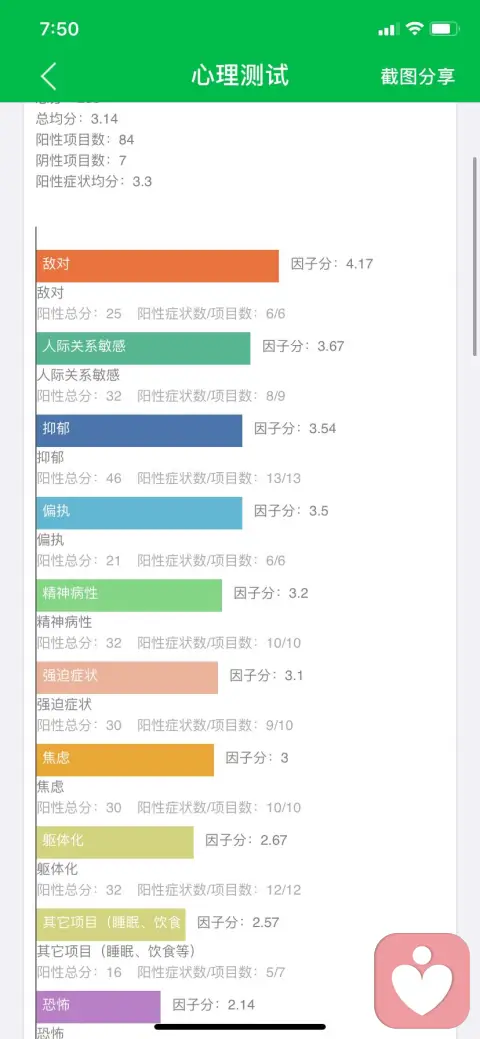Select the orange 敌对 bar
The image size is (480, 1039).
tap(158, 266)
